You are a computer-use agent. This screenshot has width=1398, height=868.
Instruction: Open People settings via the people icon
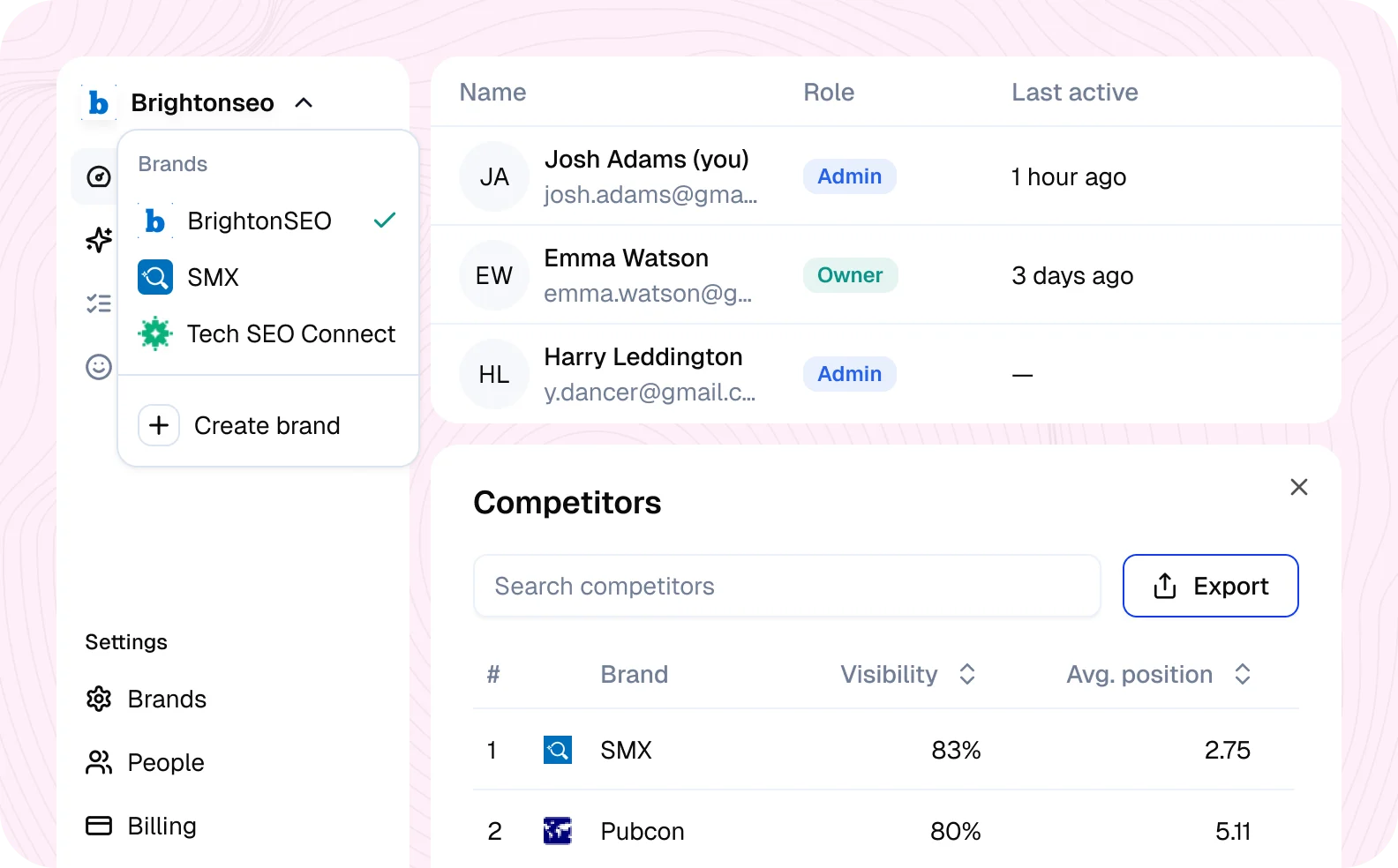pos(100,762)
